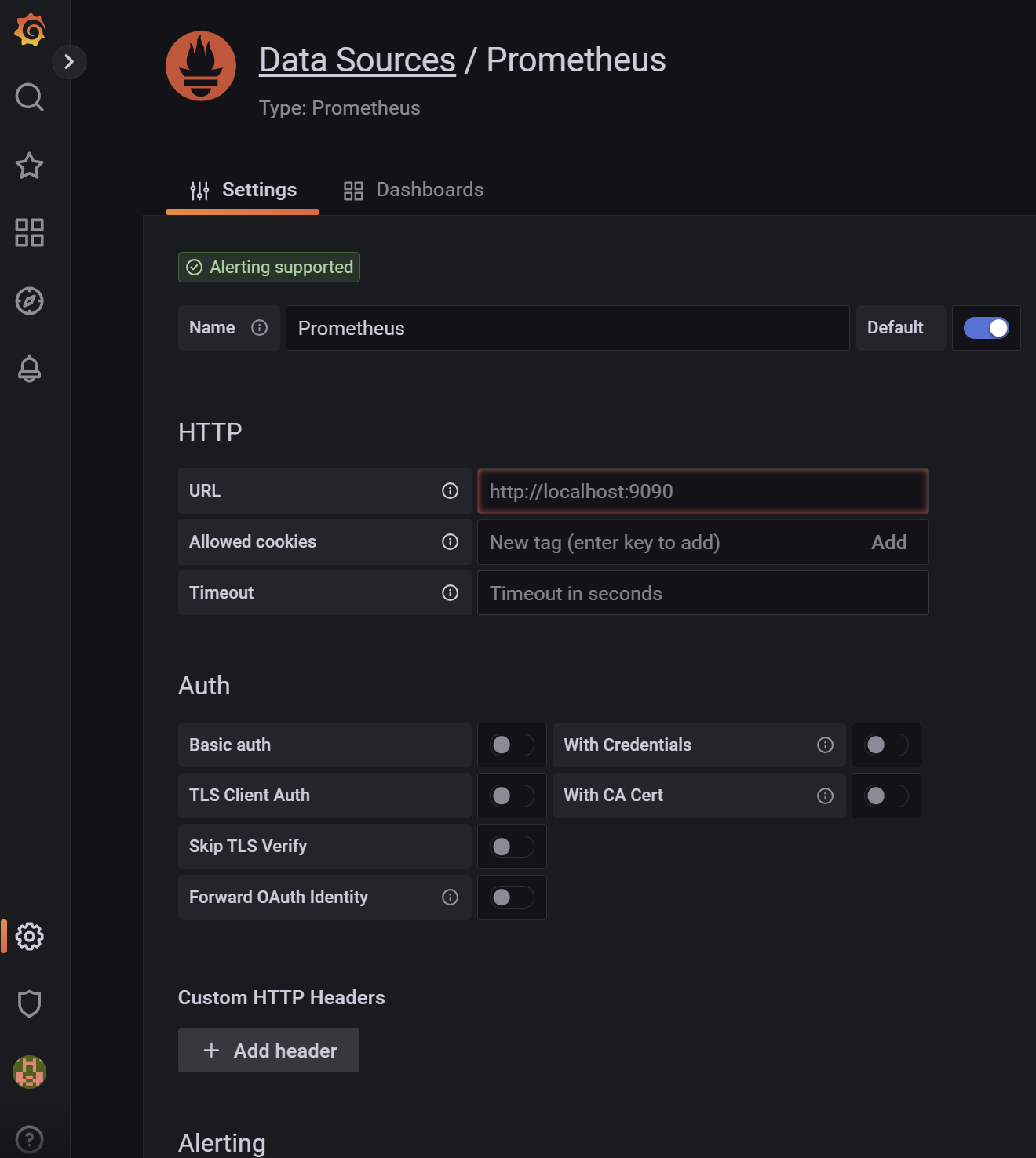The image size is (1036, 1158).
Task: Click the Custom HTTP Headers heading
Action: [x=282, y=998]
